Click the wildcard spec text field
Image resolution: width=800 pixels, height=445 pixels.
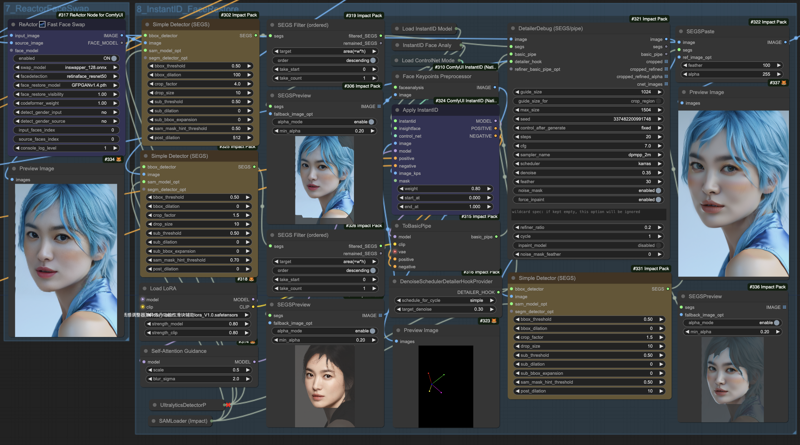[588, 214]
